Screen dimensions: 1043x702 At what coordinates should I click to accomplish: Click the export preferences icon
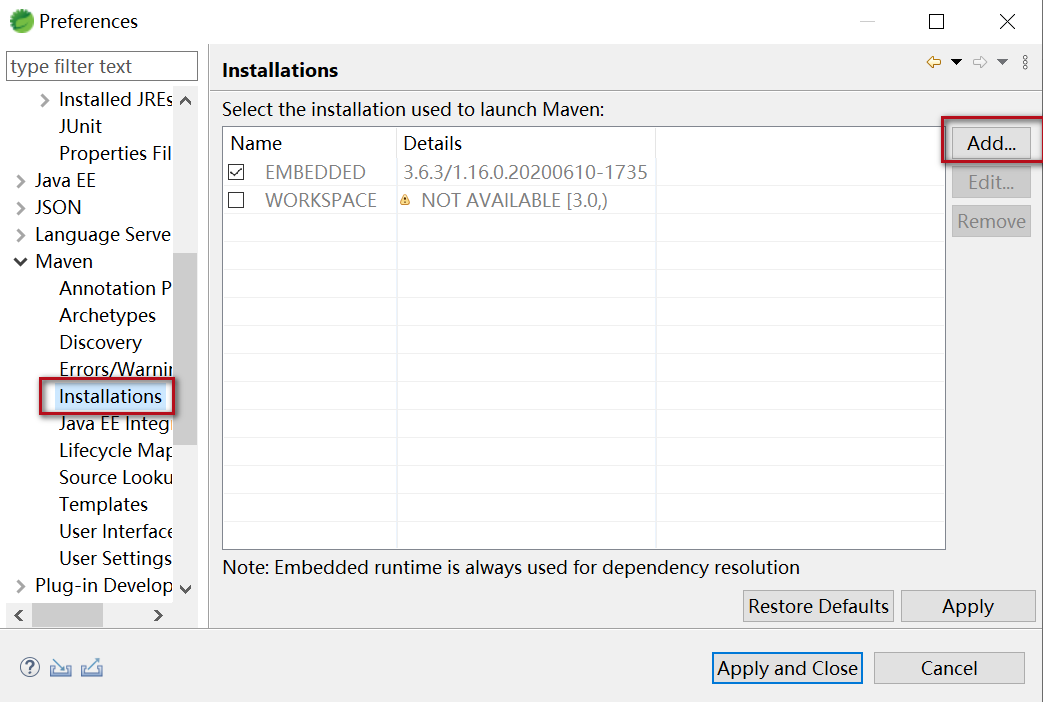[x=92, y=667]
